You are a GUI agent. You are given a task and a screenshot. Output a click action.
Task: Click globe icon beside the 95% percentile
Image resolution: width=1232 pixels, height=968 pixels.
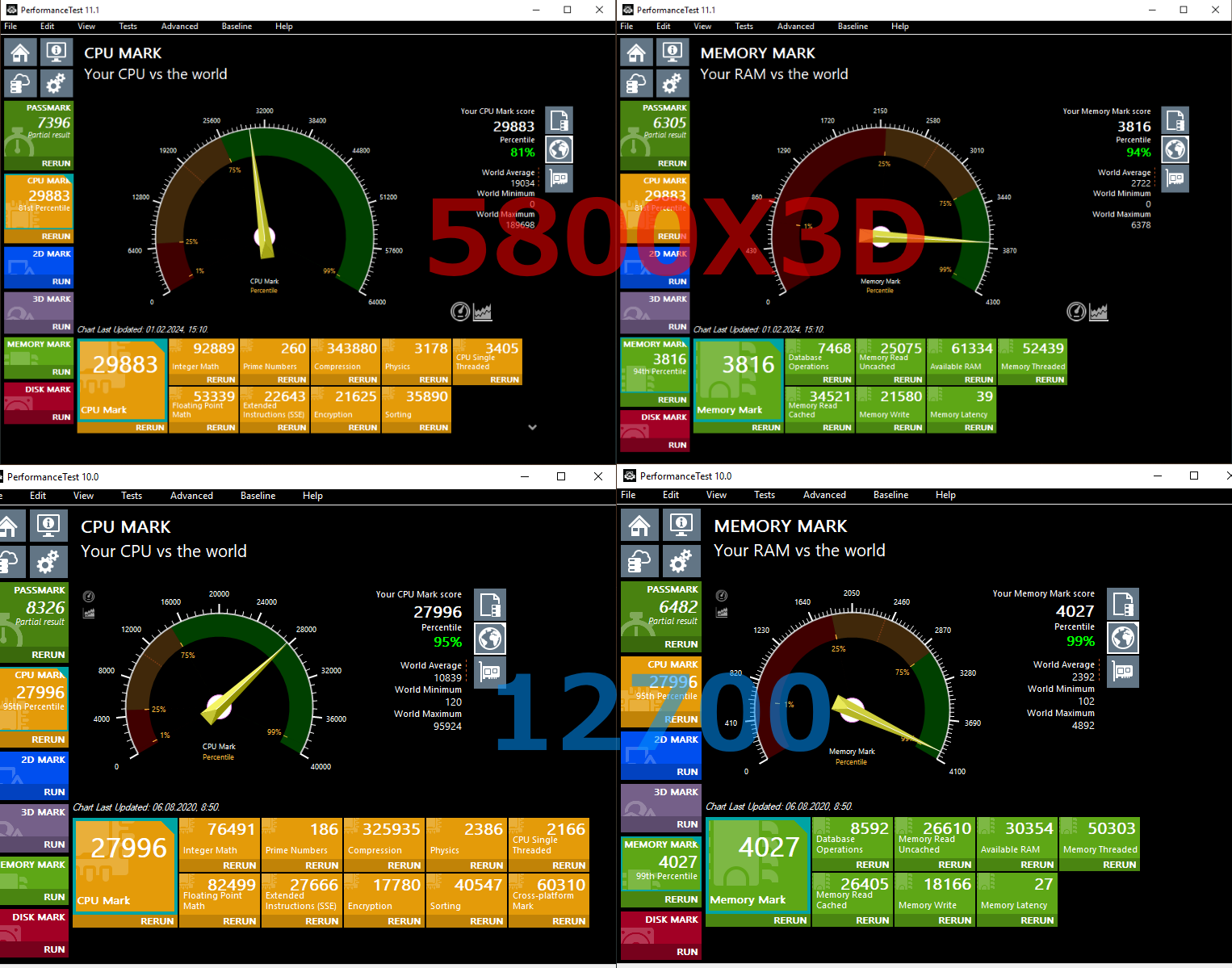[x=490, y=638]
